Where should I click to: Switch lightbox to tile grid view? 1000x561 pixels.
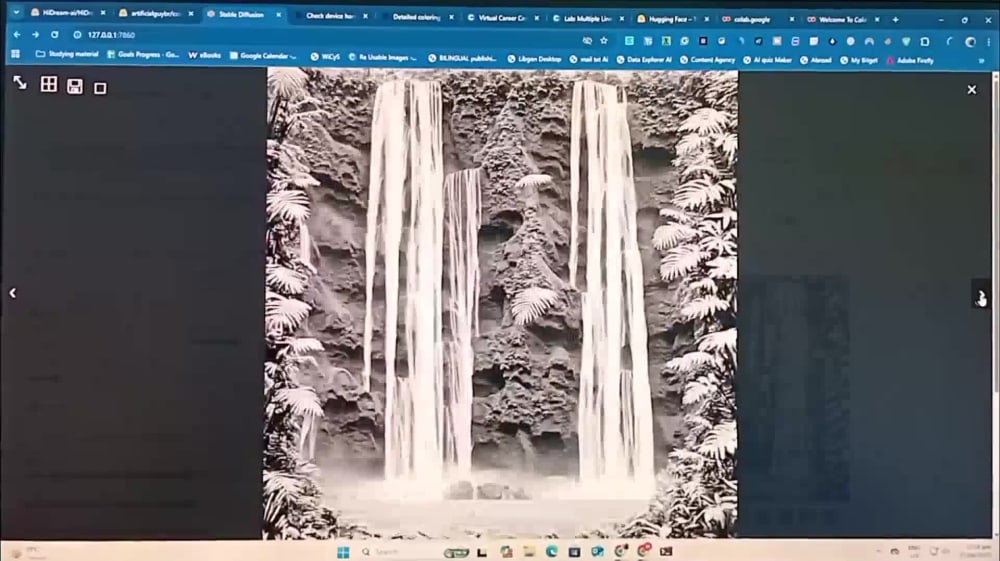48,84
